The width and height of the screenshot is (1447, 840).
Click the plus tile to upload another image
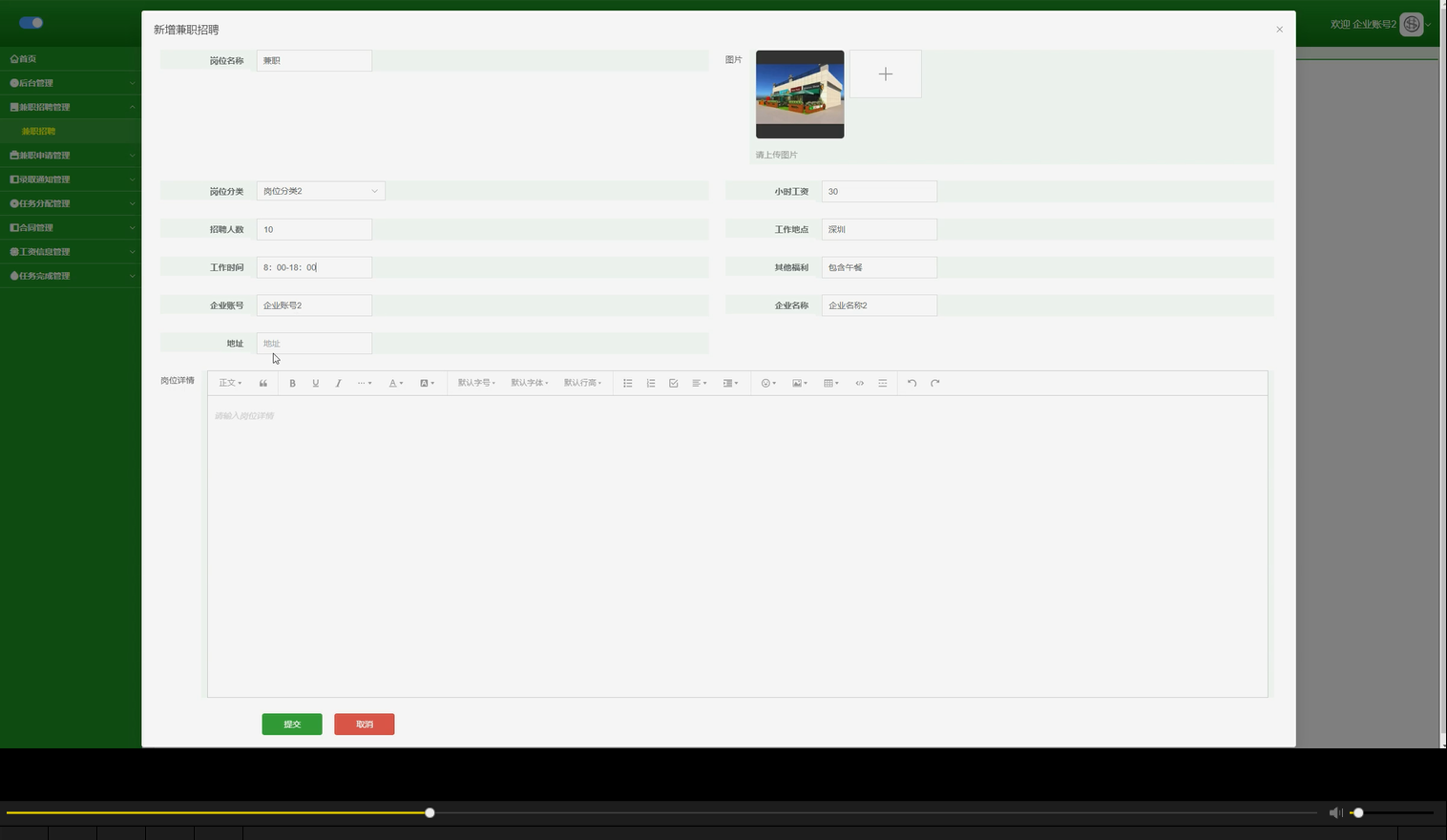(x=886, y=73)
